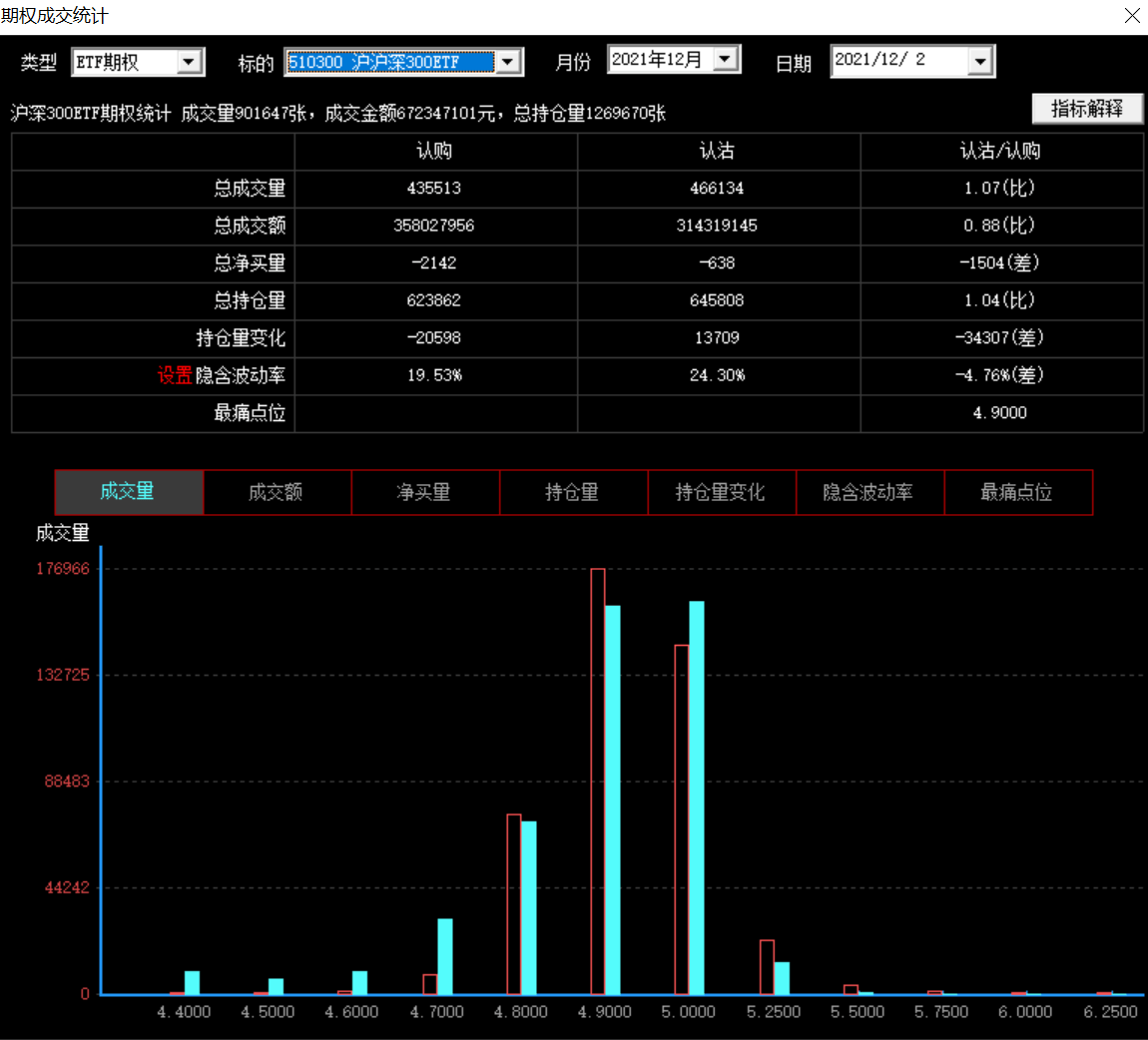Switch to the 隐含波动率 tab
The image size is (1148, 1040).
point(868,492)
